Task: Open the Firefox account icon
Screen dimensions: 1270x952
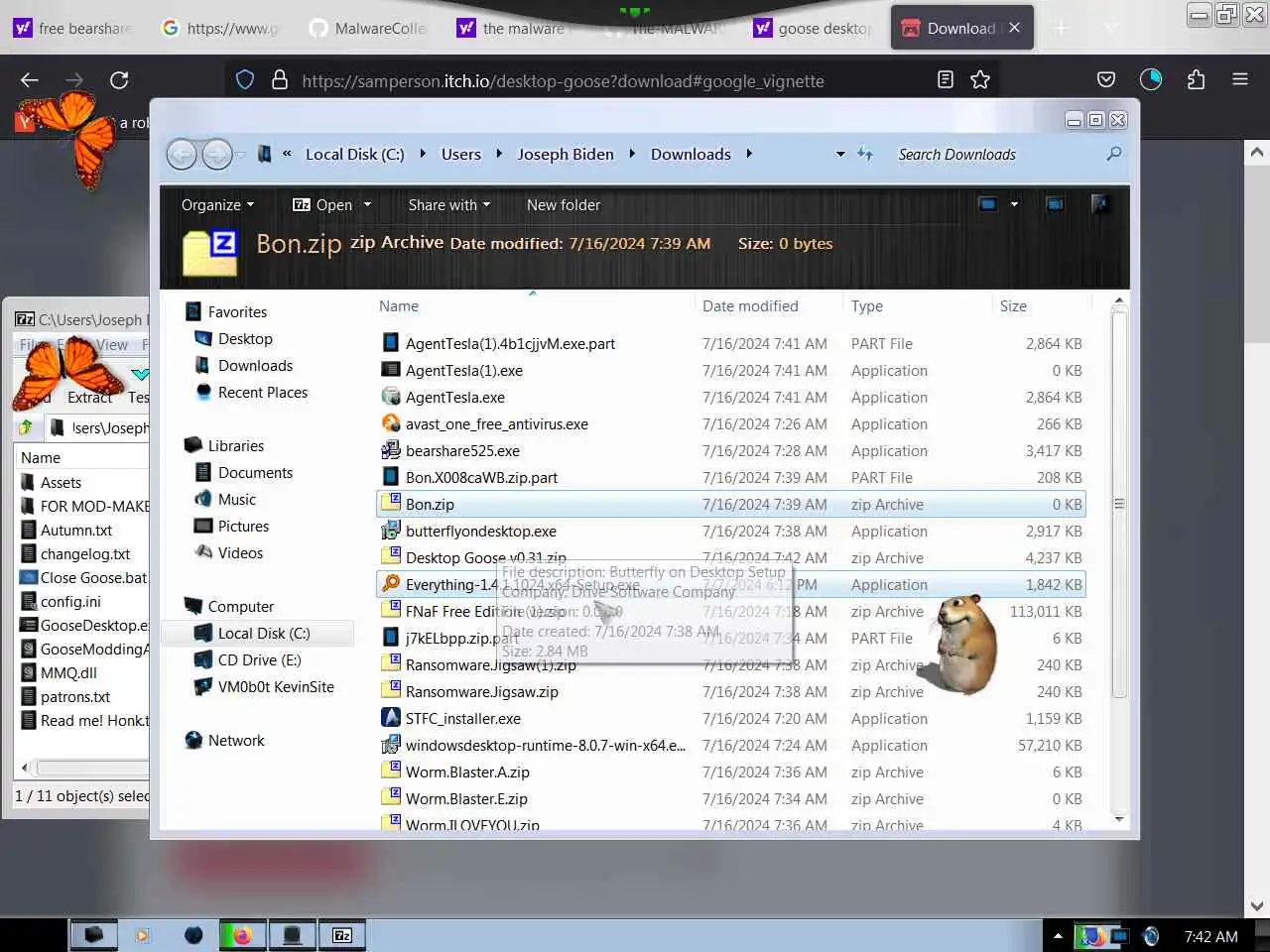Action: tap(1151, 80)
